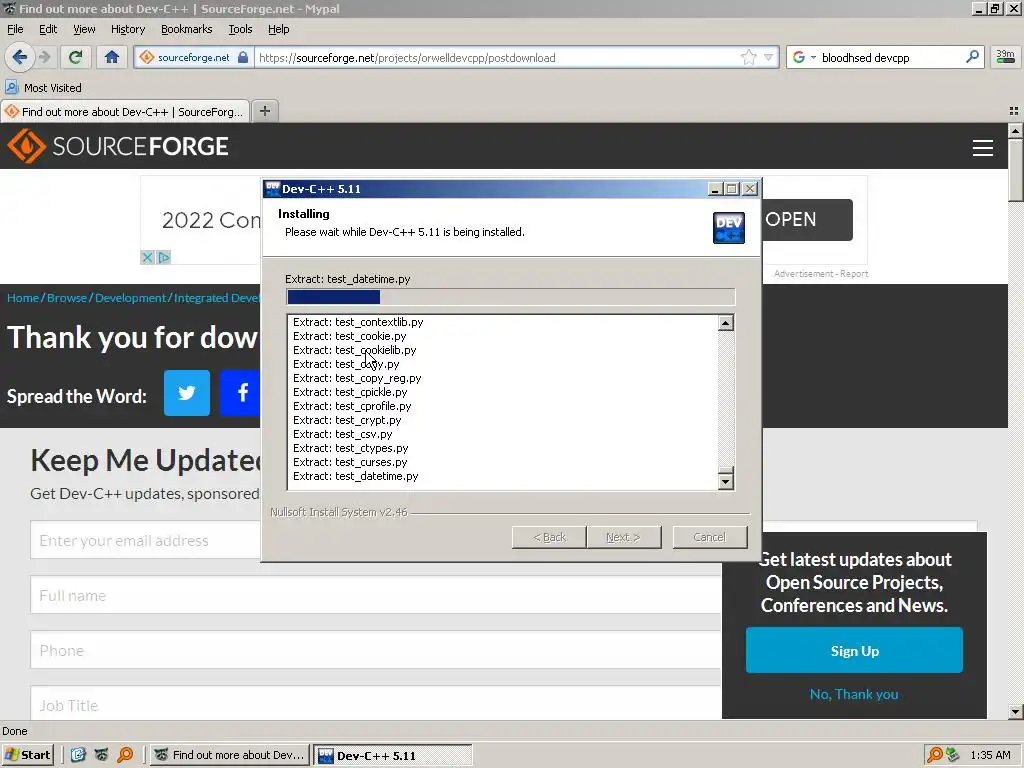Select log line test_copy_reg.py
The width and height of the screenshot is (1024, 768).
357,378
